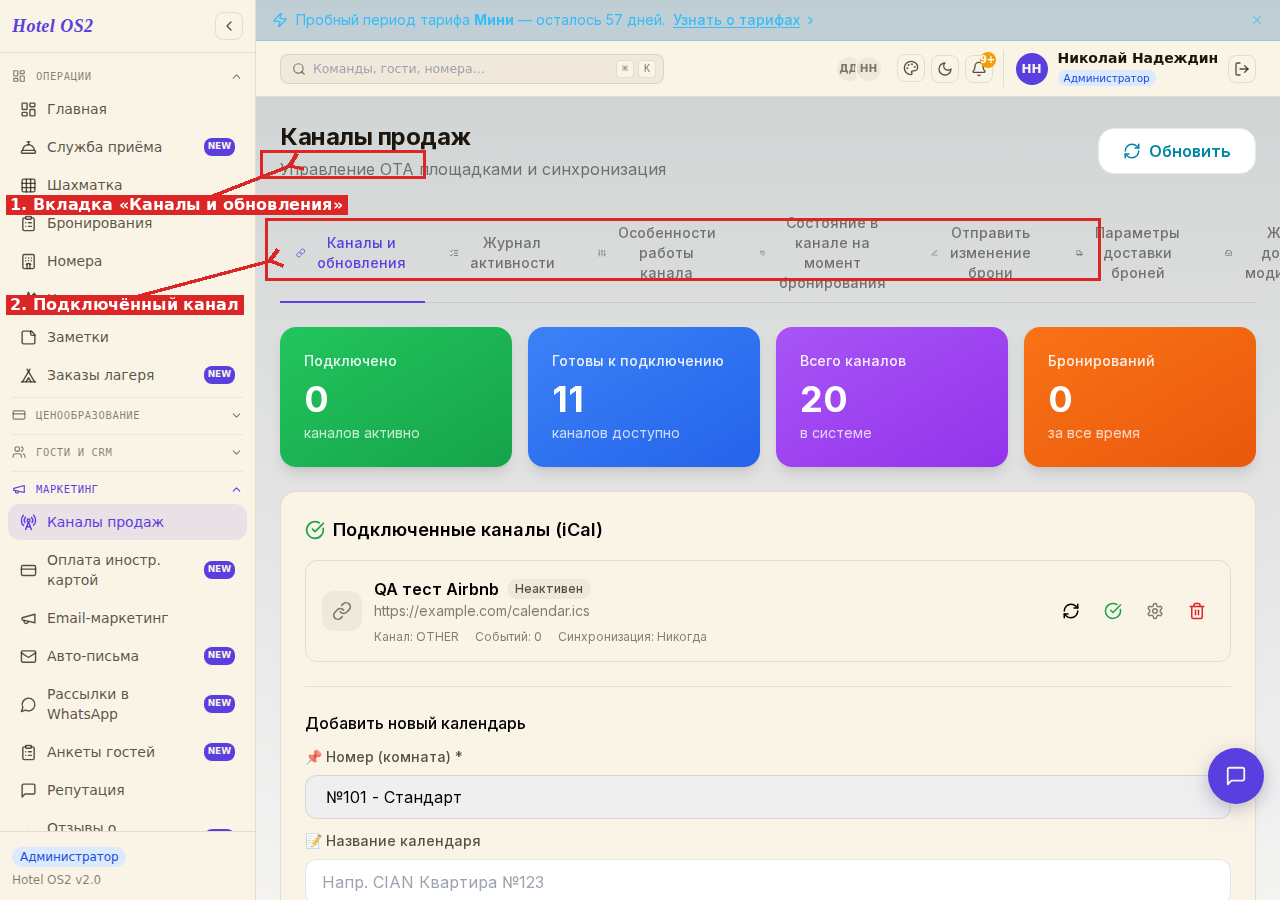1280x900 pixels.
Task: Open settings for QA тест Airbnb
Action: 1155,611
